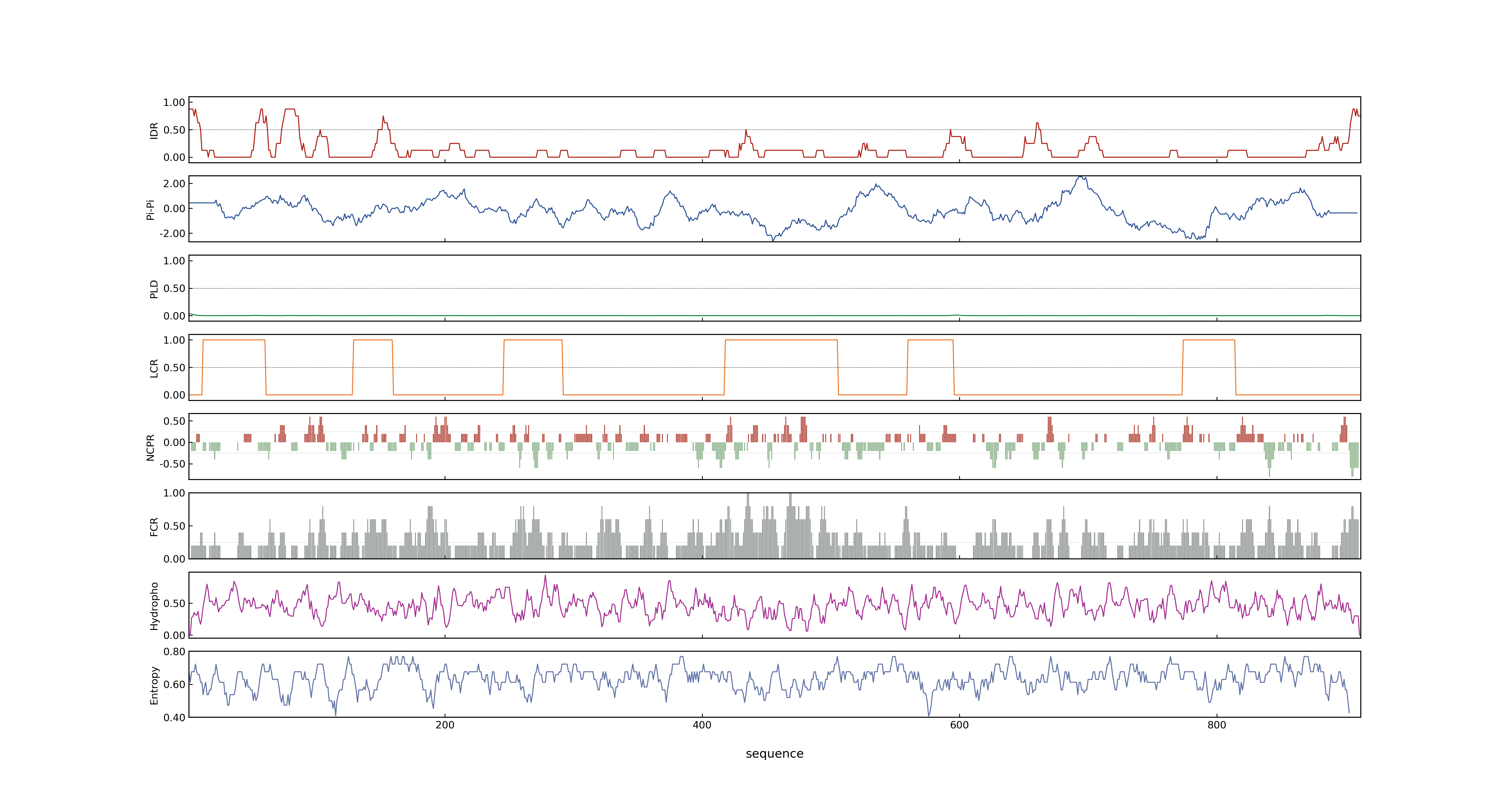This screenshot has height=806, width=1512.
Task: Click the -0.50 tick on NCPR axis
Action: coord(172,464)
